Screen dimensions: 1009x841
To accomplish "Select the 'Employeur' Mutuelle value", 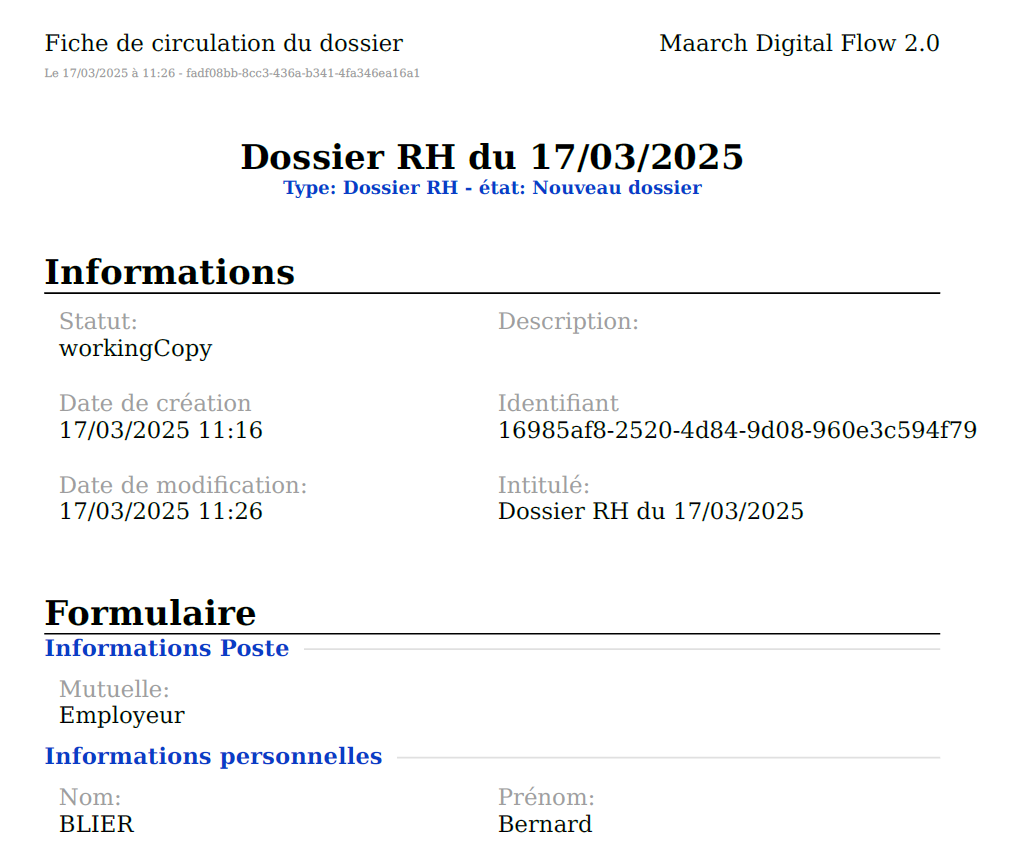I will tap(121, 716).
